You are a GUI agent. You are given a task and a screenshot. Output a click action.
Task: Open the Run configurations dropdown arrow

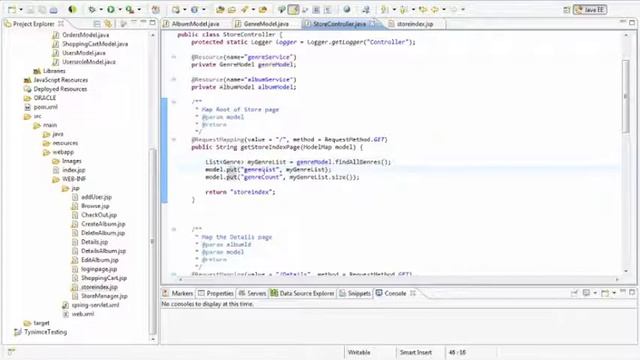[x=120, y=10]
